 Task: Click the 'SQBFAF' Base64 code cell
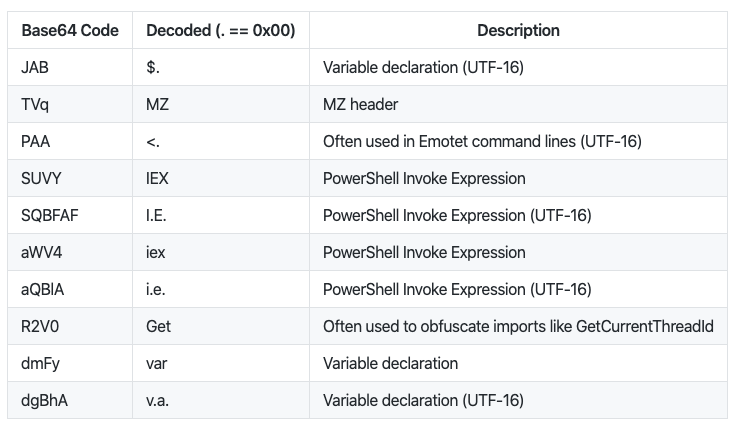click(47, 216)
